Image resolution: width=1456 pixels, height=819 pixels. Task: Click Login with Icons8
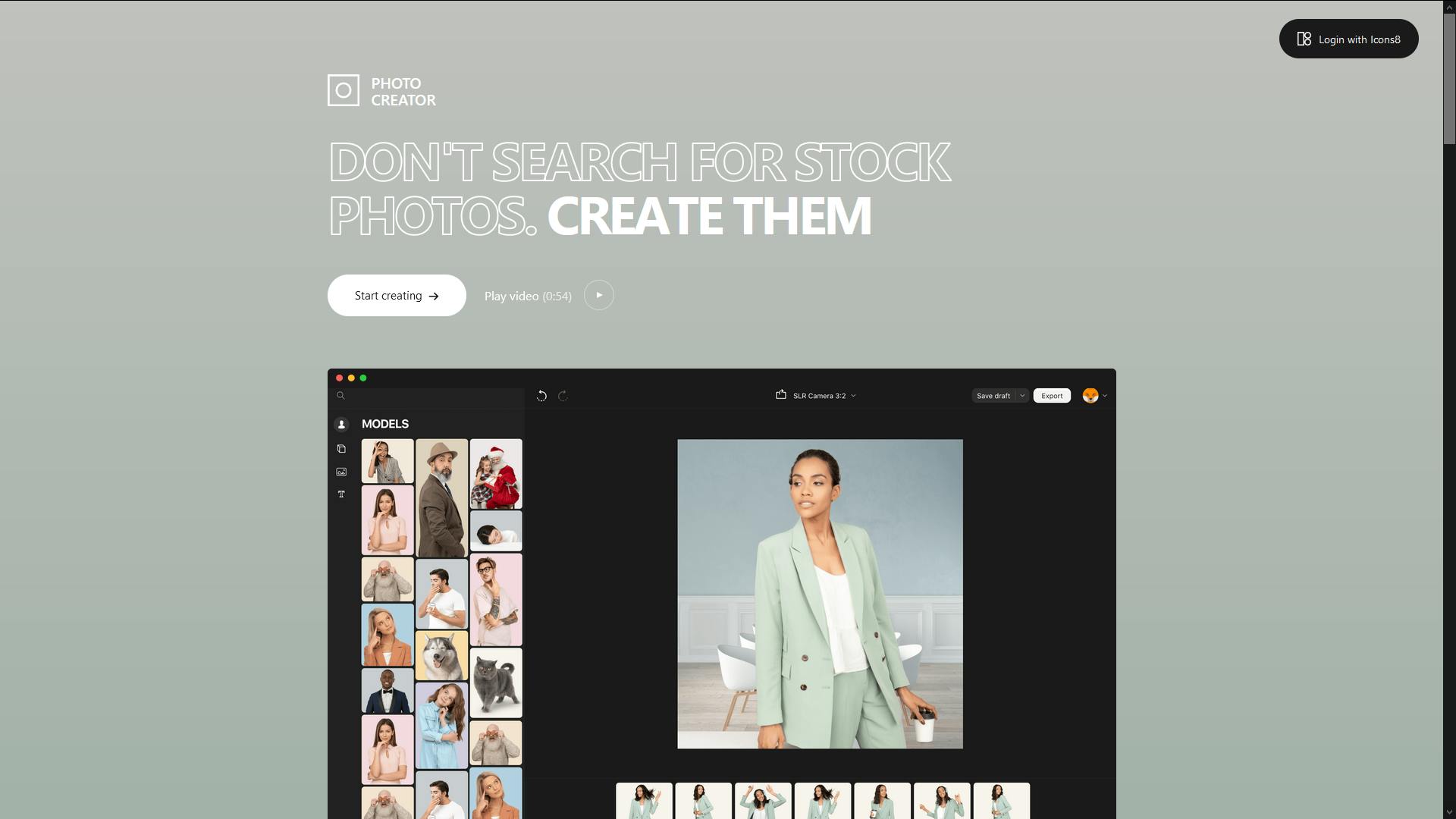[1348, 39]
